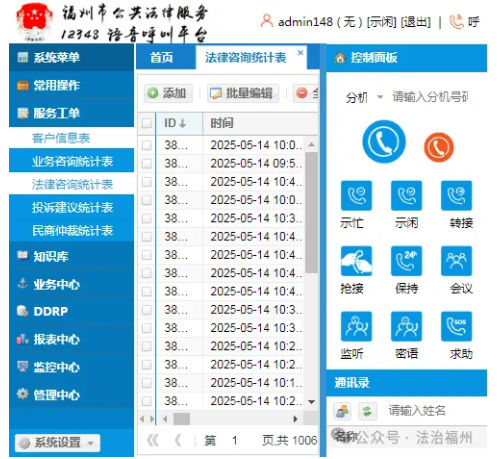The height and width of the screenshot is (459, 499).
Task: Open the 分机 type dropdown
Action: (364, 98)
